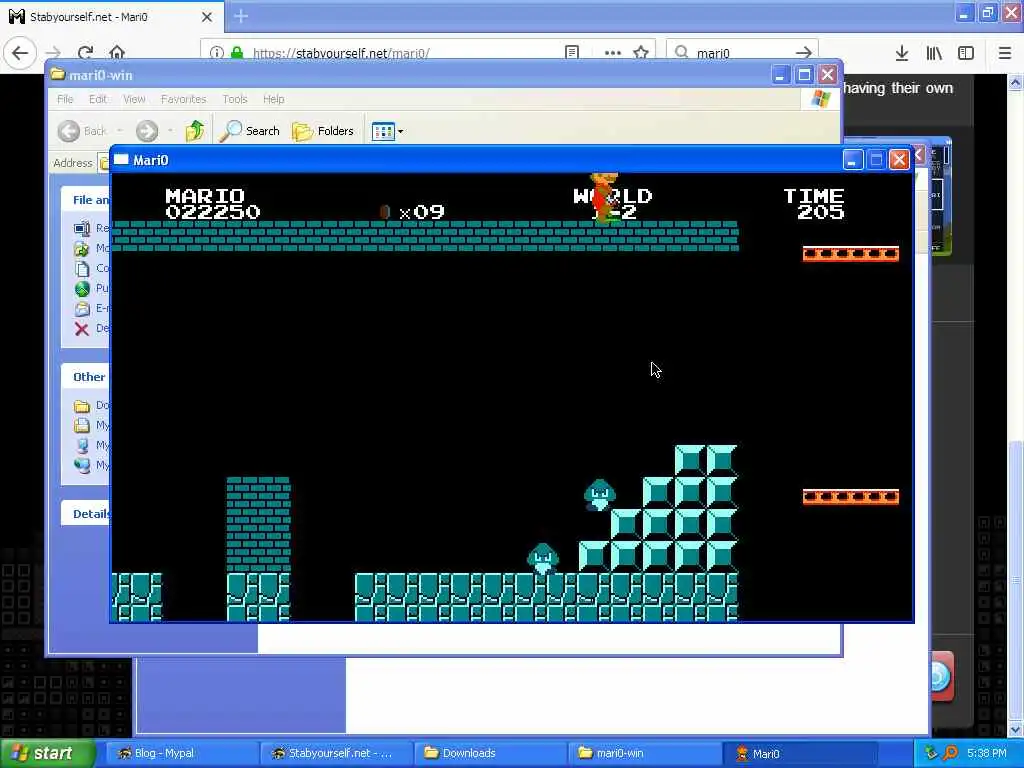Click the My Computer icon under Other Places
The width and height of the screenshot is (1024, 768).
point(82,445)
